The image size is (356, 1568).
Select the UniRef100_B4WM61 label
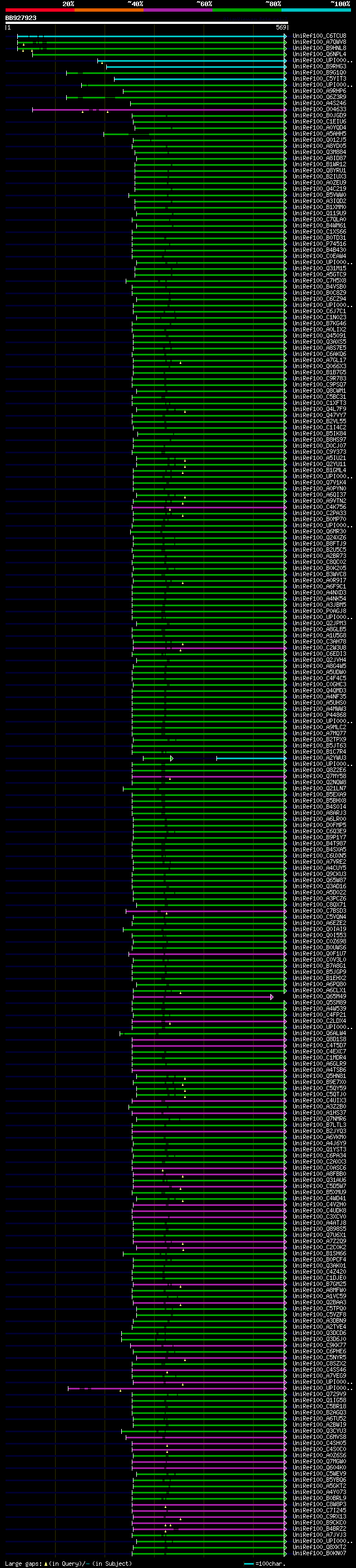click(319, 226)
